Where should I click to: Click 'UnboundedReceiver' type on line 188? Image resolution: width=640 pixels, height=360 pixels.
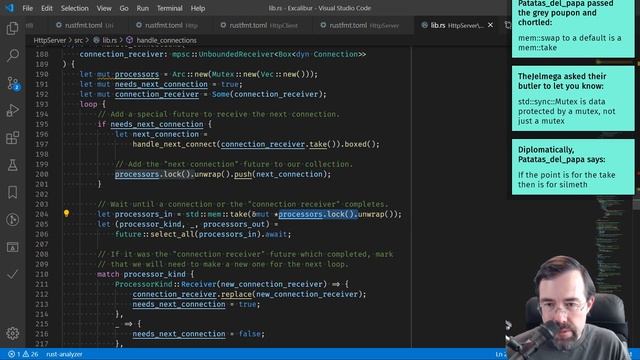tap(236, 54)
